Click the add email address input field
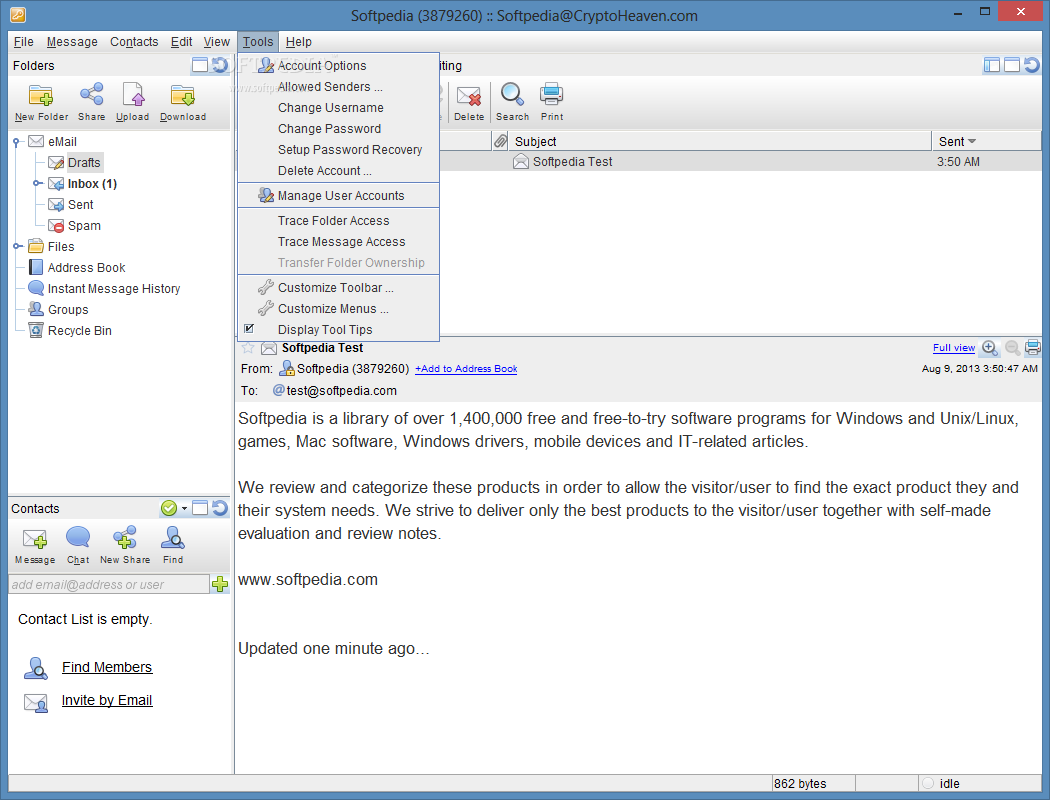The height and width of the screenshot is (800, 1050). (x=109, y=584)
